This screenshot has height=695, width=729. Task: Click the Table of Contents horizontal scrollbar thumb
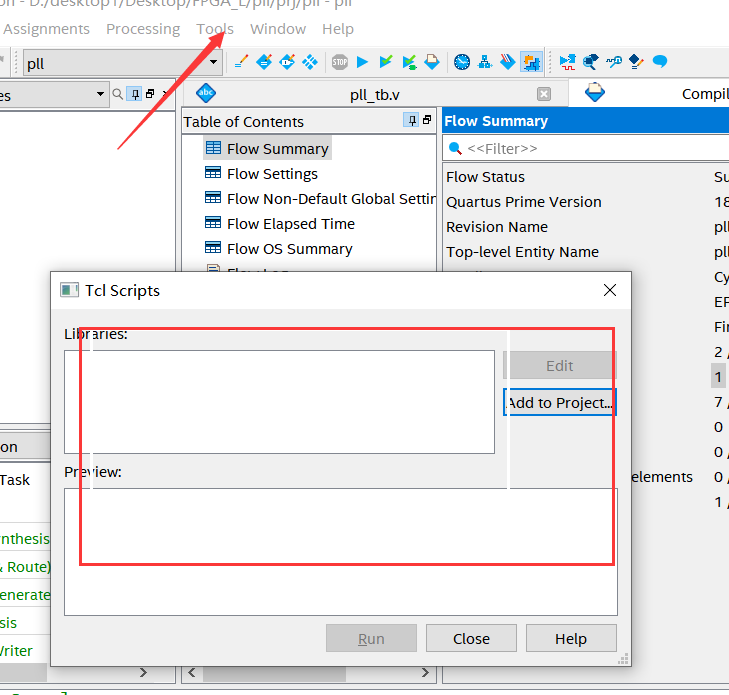click(x=274, y=673)
